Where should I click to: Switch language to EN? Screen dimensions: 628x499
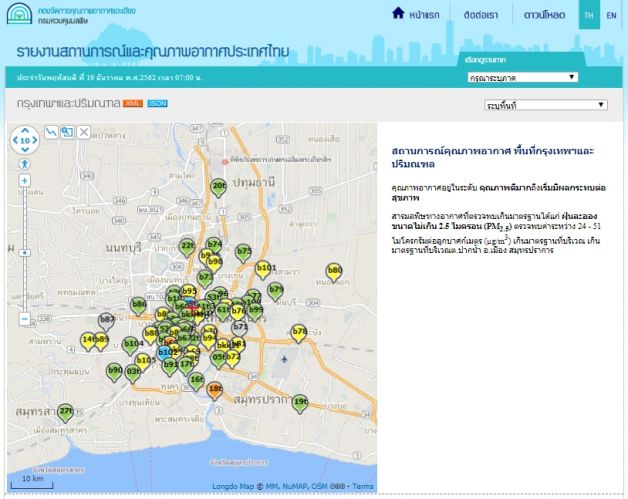tap(611, 15)
